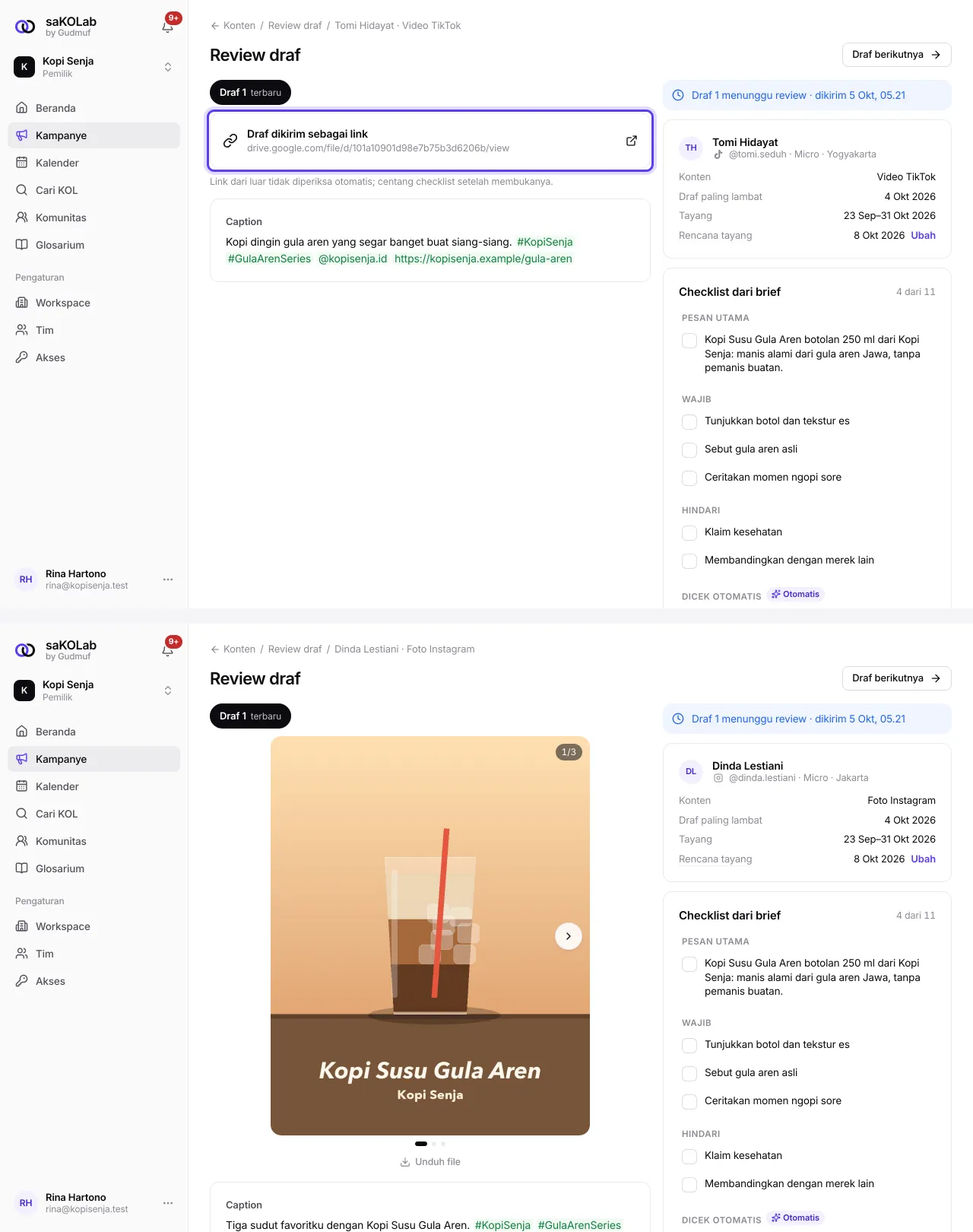Click 'Review draf' breadcrumb on Dinda Lestiani page

(295, 649)
